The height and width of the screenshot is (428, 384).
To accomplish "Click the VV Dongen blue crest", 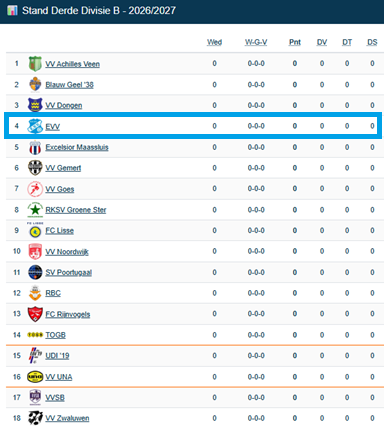I will pyautogui.click(x=35, y=105).
